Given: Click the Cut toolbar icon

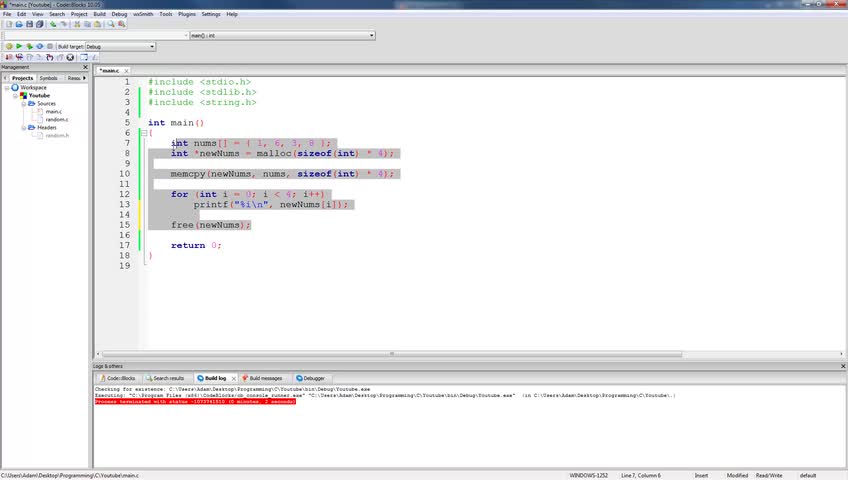Looking at the screenshot, I should coord(77,24).
